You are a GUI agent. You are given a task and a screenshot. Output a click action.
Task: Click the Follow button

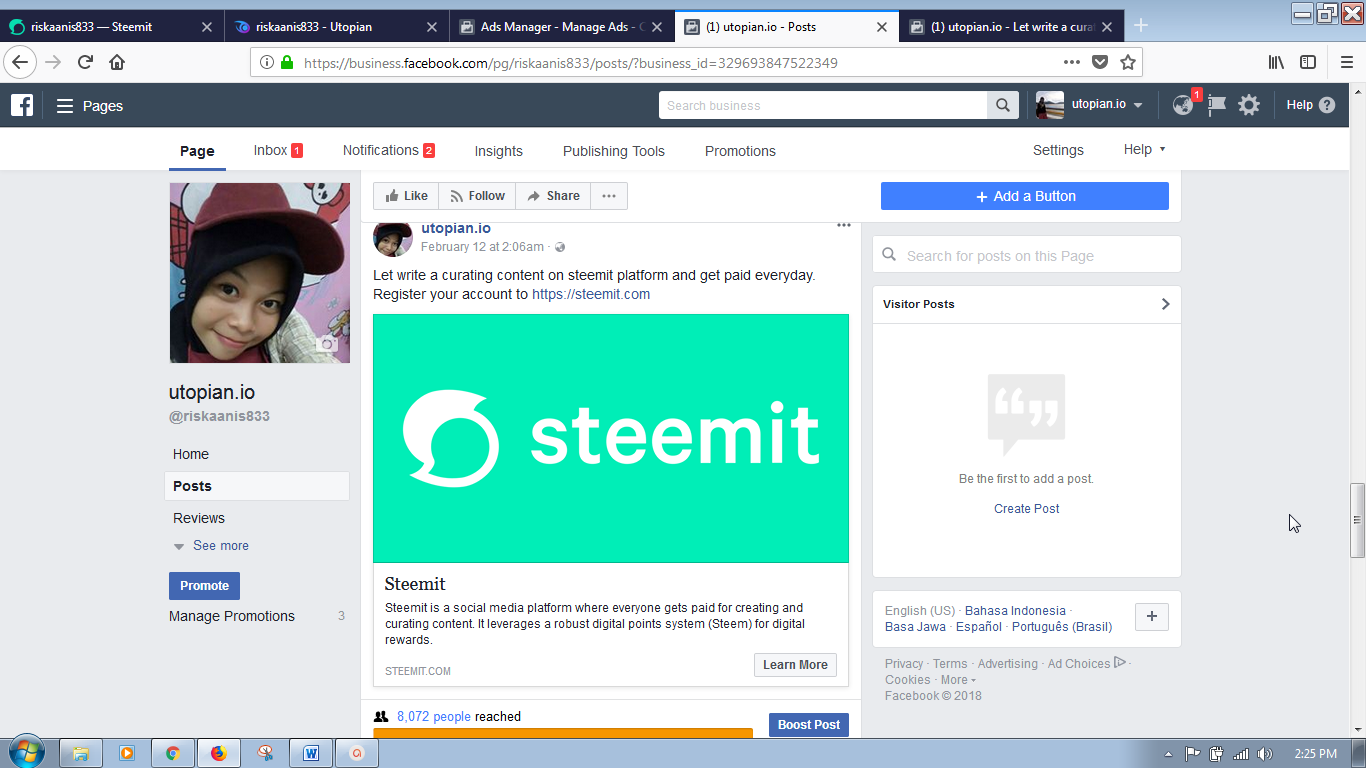[477, 196]
